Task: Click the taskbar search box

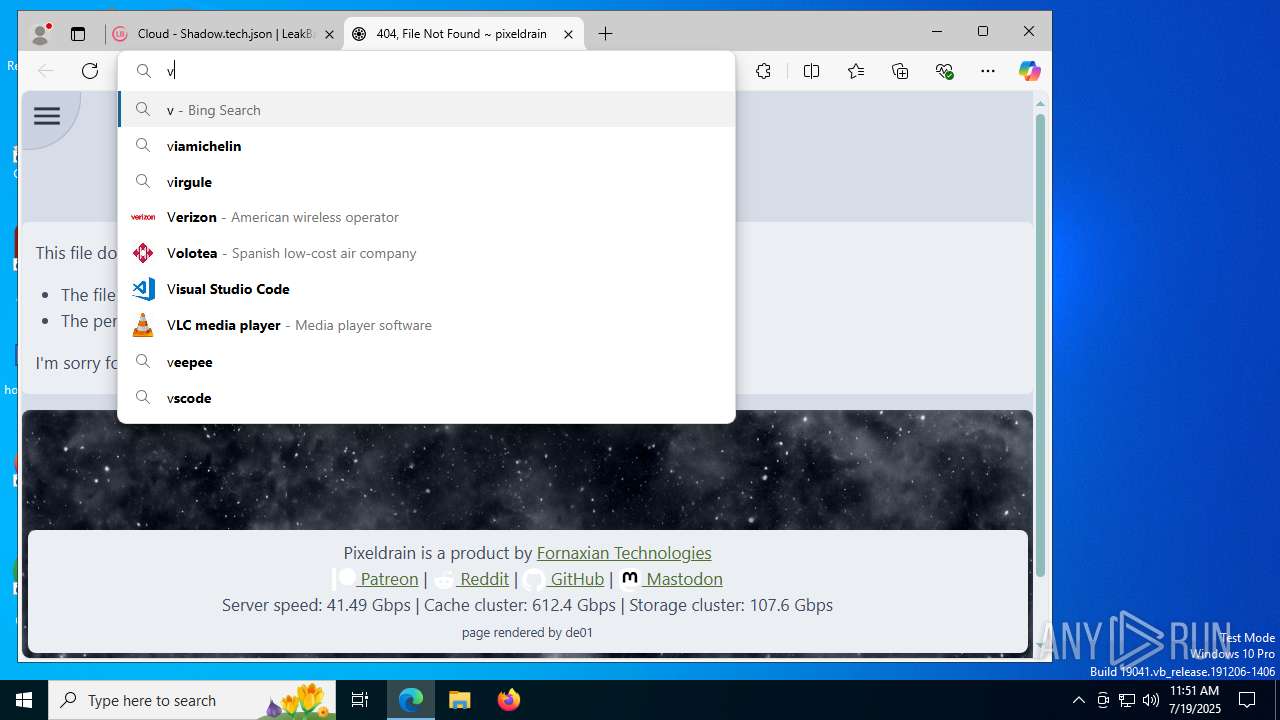Action: click(192, 700)
